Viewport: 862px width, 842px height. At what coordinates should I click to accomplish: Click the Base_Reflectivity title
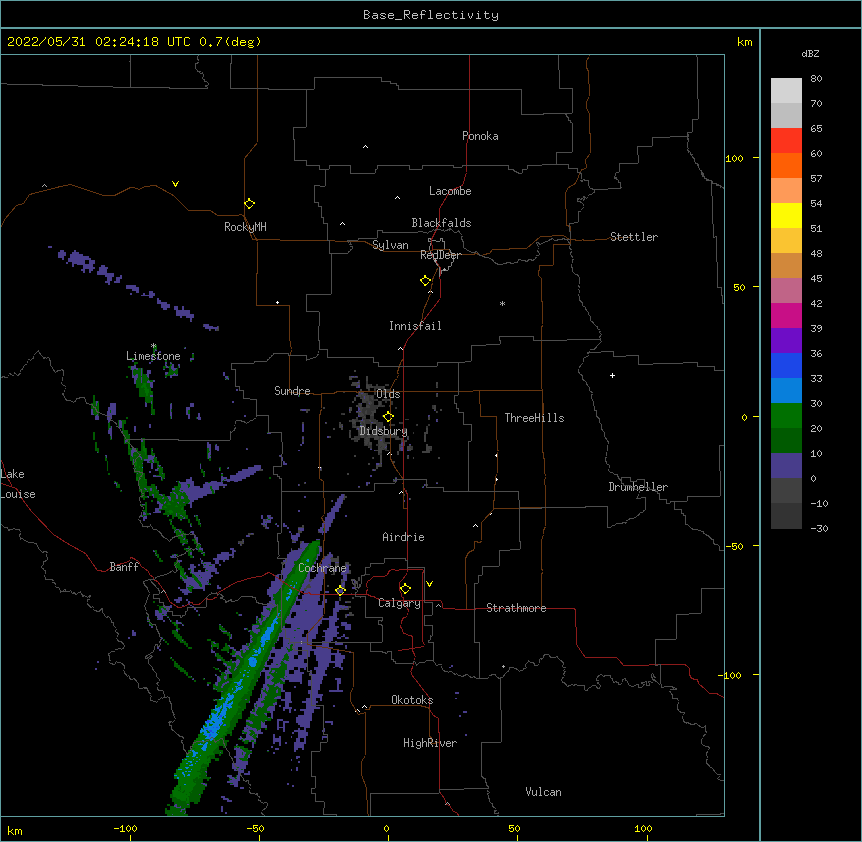(x=431, y=15)
